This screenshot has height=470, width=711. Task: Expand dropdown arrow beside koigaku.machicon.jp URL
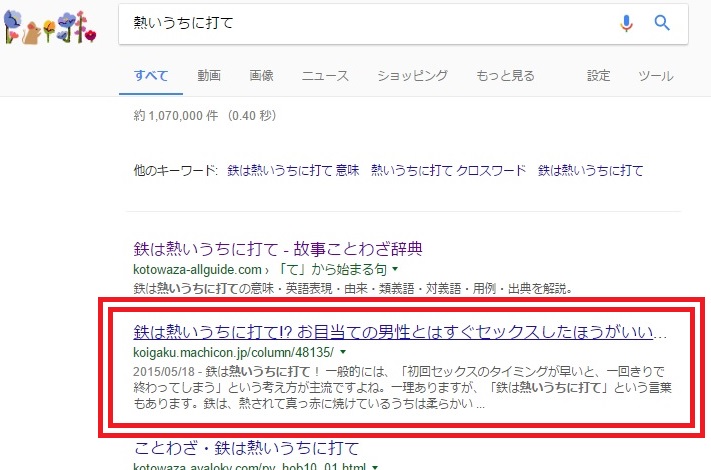coord(343,352)
